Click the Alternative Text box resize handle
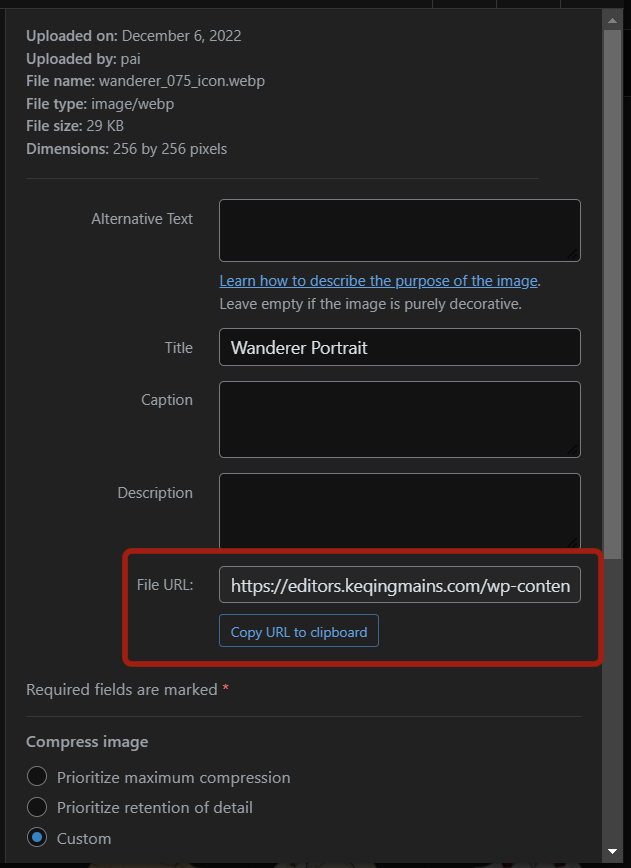 click(x=574, y=255)
